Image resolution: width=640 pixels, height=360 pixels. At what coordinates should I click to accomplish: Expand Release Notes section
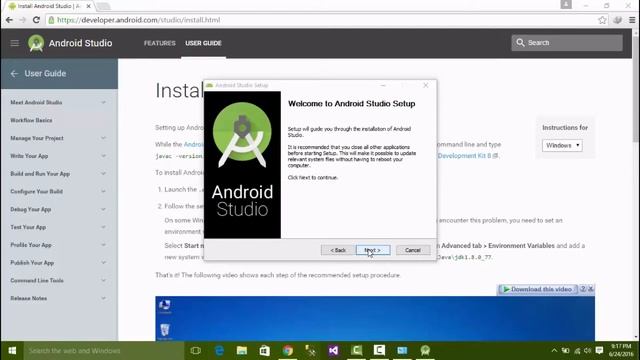click(103, 298)
